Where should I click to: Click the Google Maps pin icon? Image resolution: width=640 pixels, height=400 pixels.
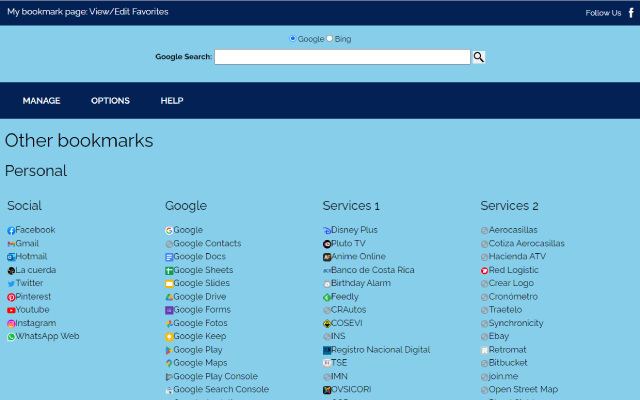[x=169, y=363]
